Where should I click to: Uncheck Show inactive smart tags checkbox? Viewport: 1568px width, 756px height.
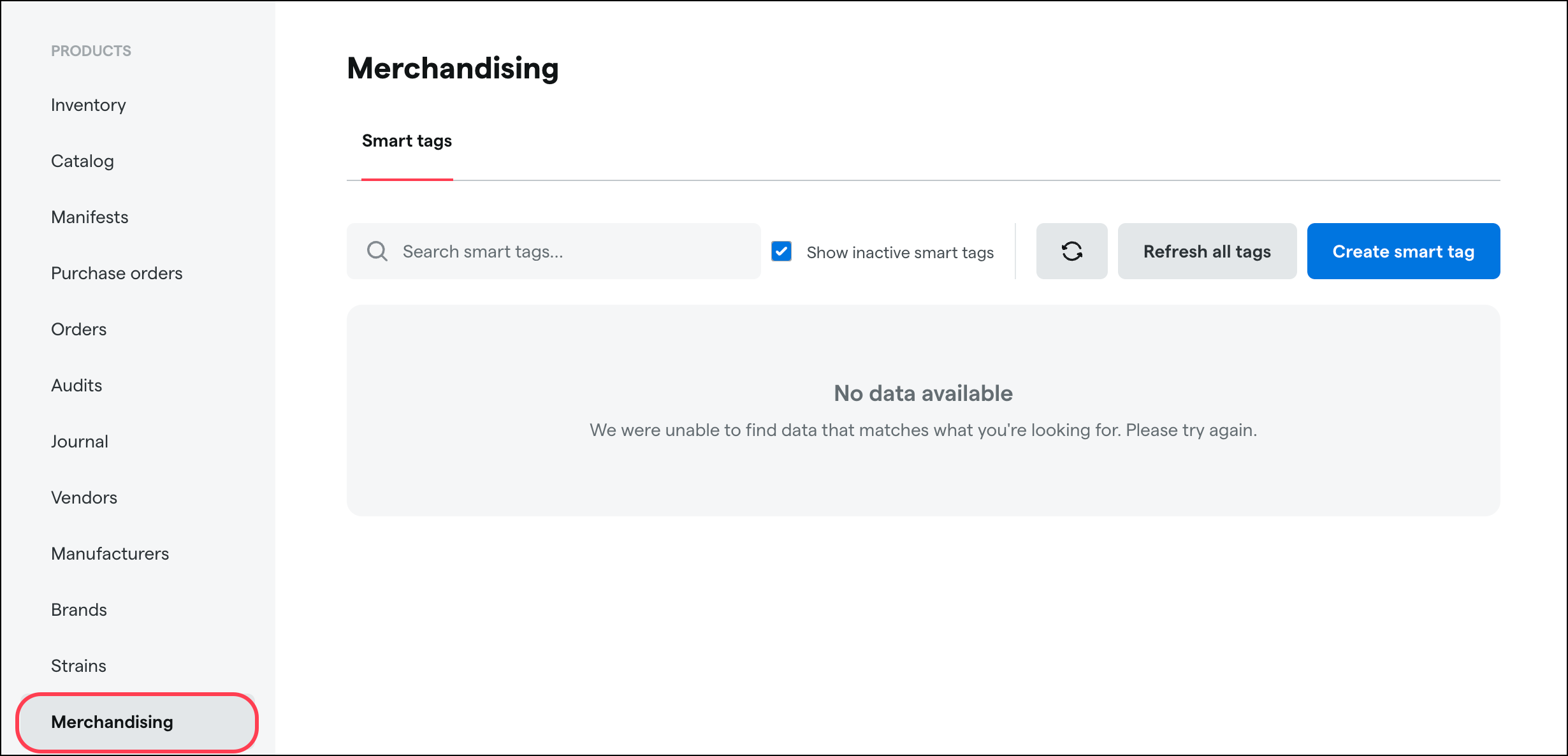click(x=781, y=251)
